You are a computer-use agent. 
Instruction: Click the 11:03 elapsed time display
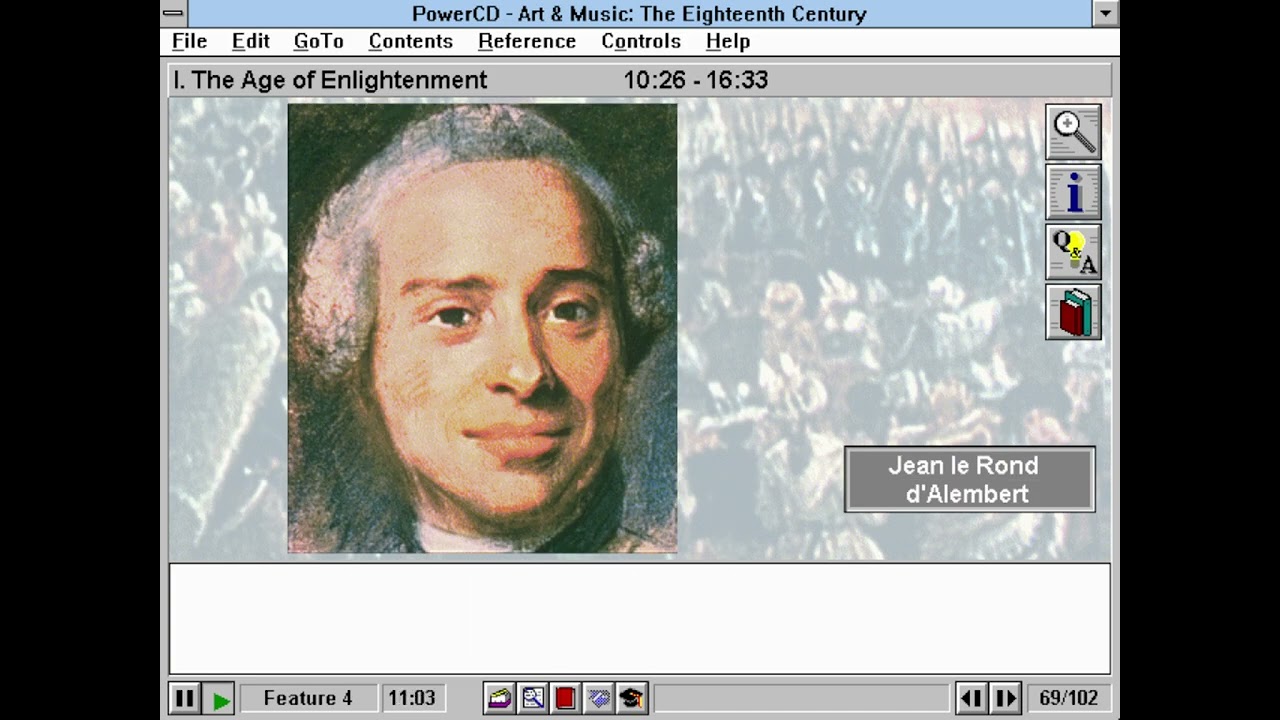pos(412,698)
